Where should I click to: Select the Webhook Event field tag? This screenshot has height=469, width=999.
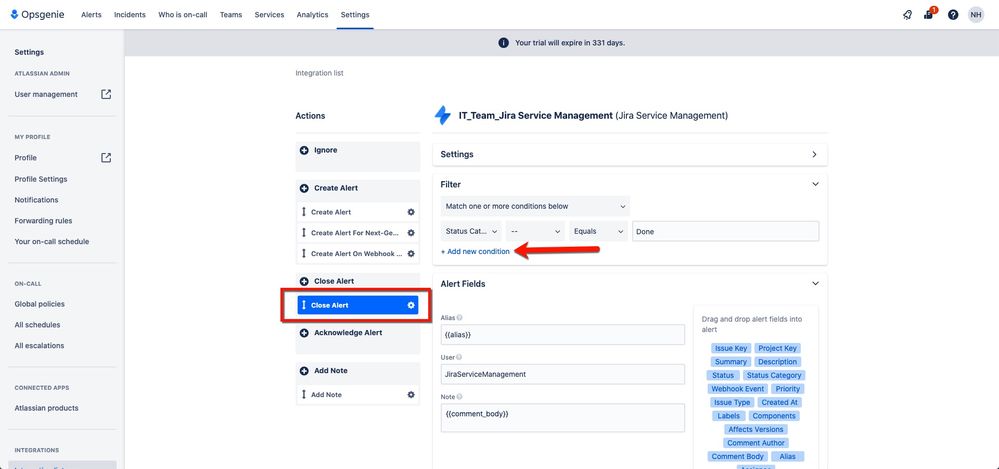point(737,389)
